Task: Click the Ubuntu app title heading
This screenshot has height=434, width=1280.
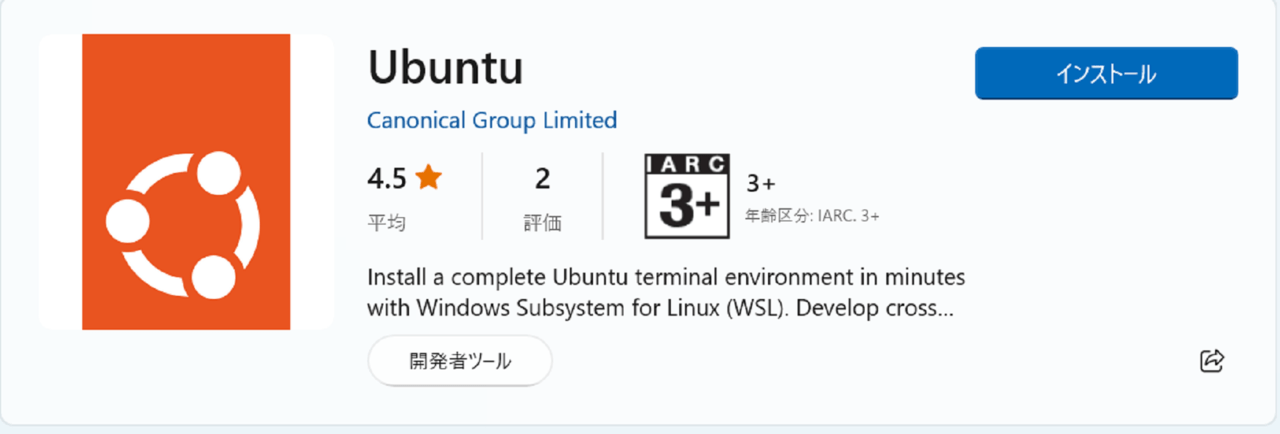Action: [x=446, y=67]
